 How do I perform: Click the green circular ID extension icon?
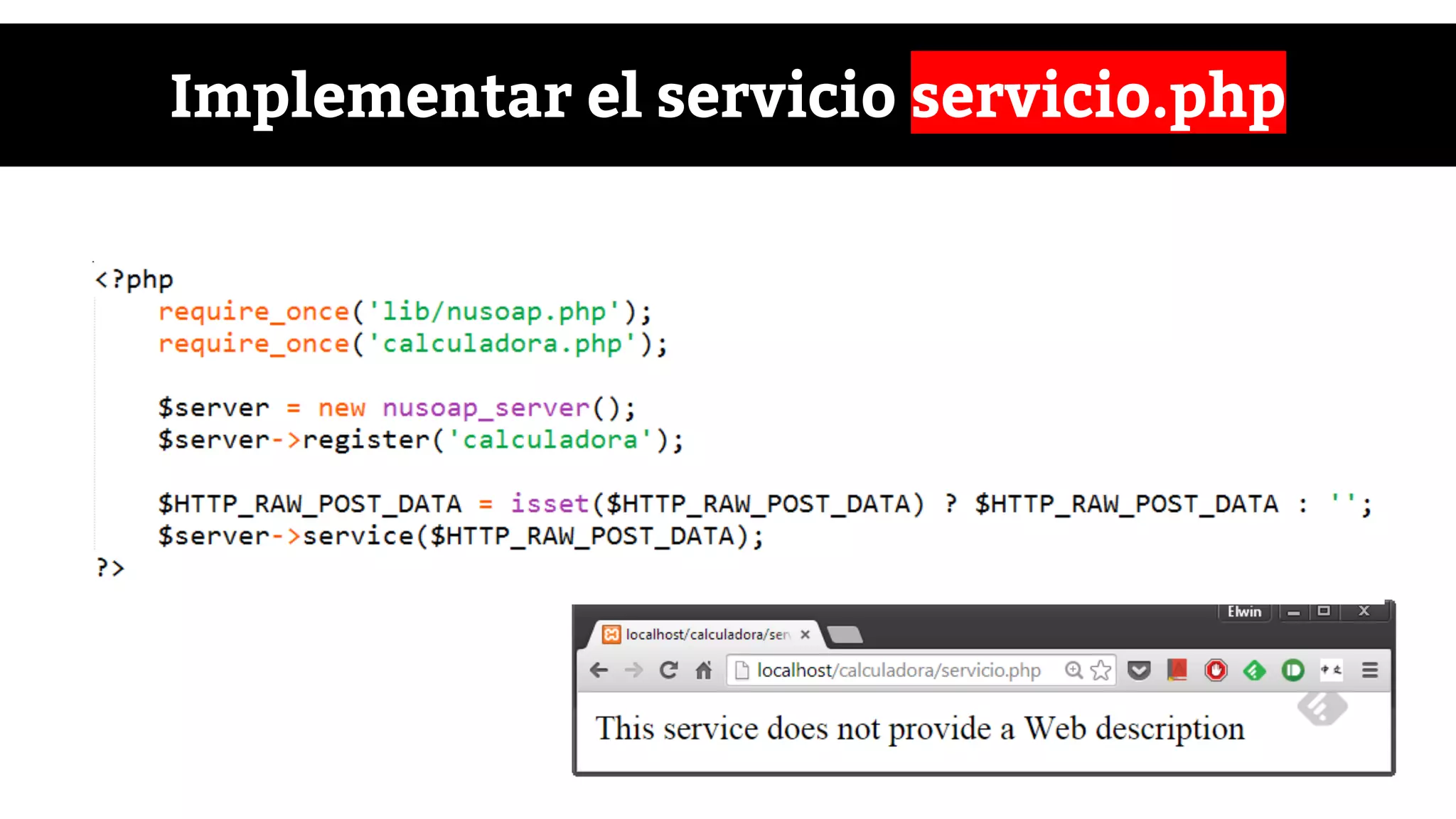1292,670
